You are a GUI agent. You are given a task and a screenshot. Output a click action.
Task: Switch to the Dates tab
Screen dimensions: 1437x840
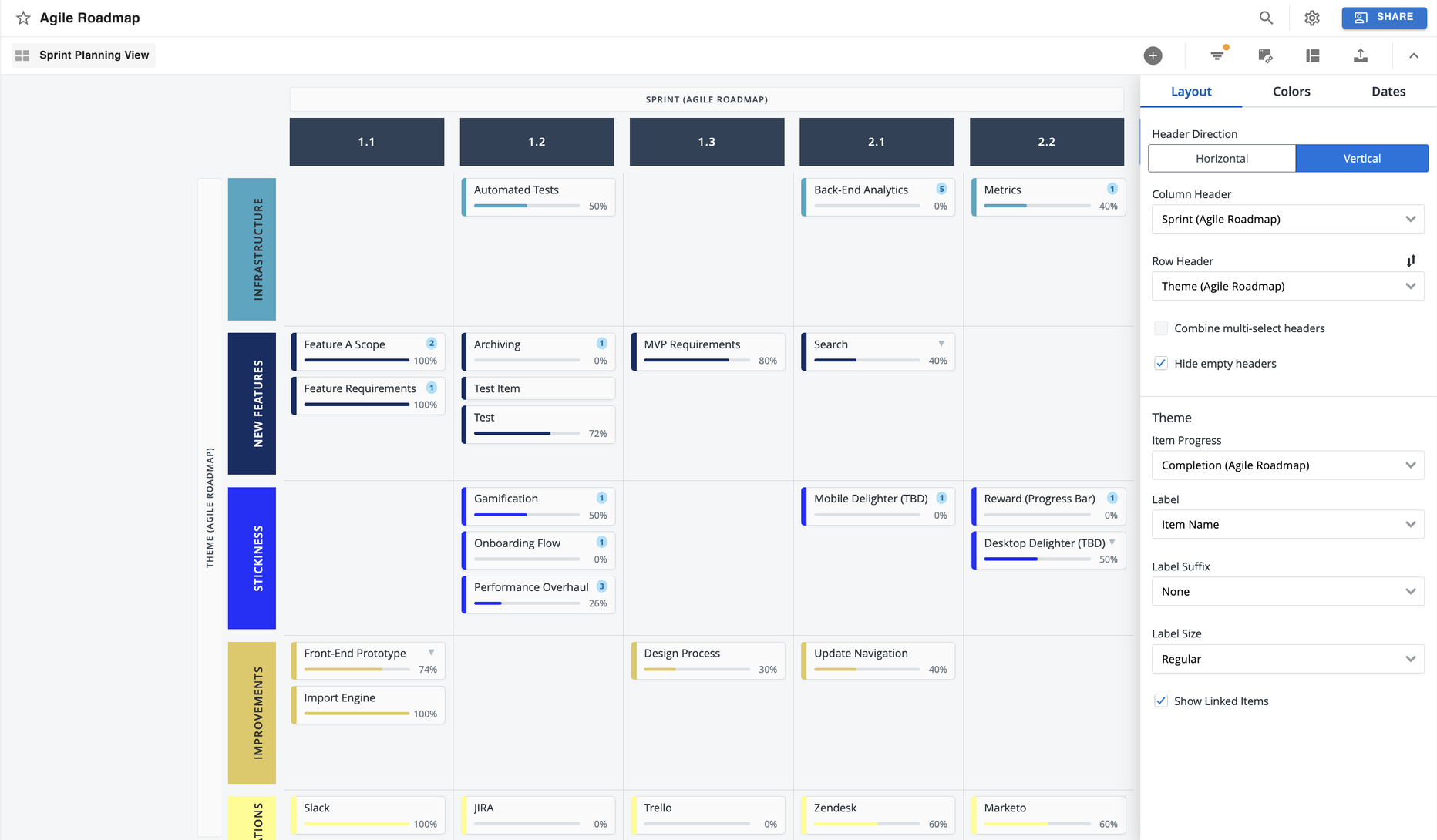click(x=1388, y=92)
